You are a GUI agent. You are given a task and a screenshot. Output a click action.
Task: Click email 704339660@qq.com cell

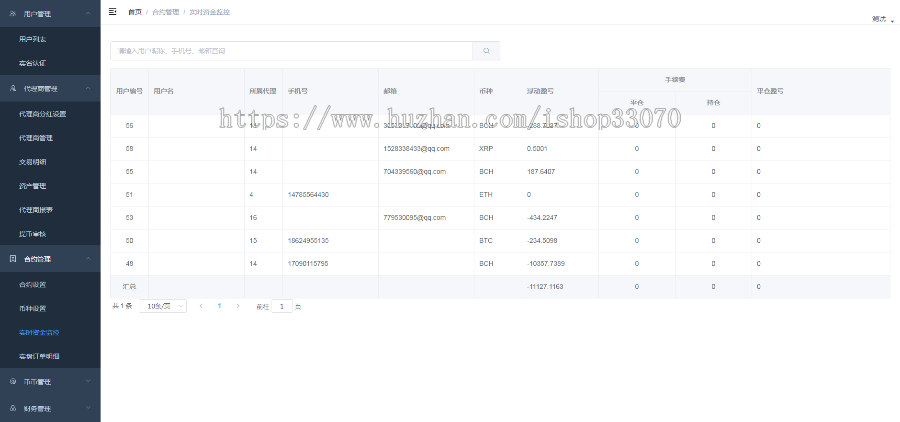click(x=414, y=172)
